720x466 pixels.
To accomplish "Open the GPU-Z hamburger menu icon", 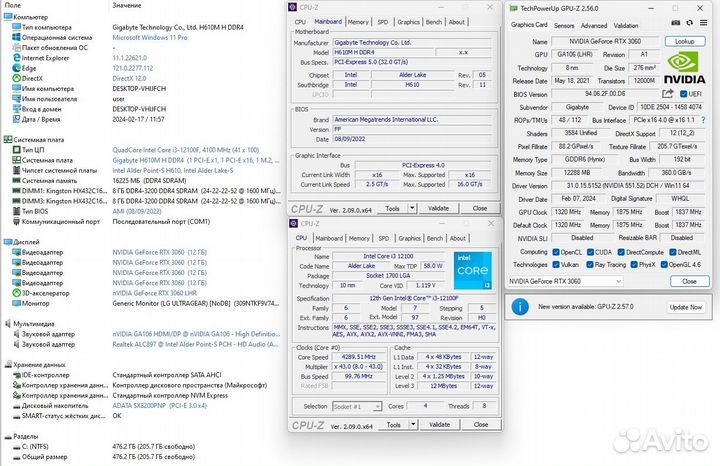I will coord(703,22).
